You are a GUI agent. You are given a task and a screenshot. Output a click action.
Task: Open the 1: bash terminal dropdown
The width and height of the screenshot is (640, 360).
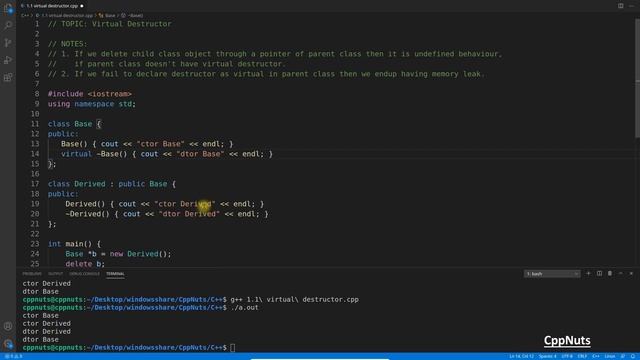[x=552, y=274]
